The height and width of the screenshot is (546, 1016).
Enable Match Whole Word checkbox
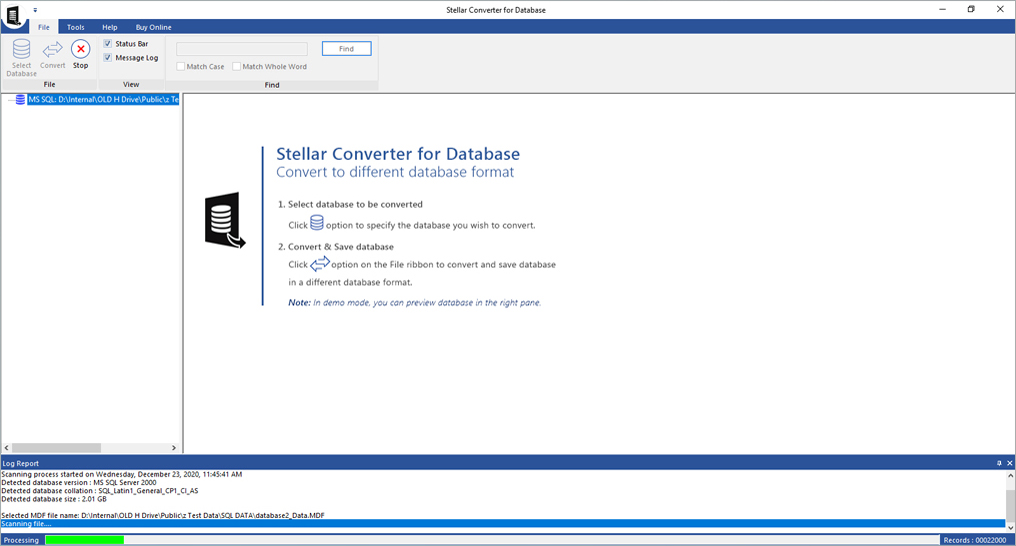click(237, 67)
